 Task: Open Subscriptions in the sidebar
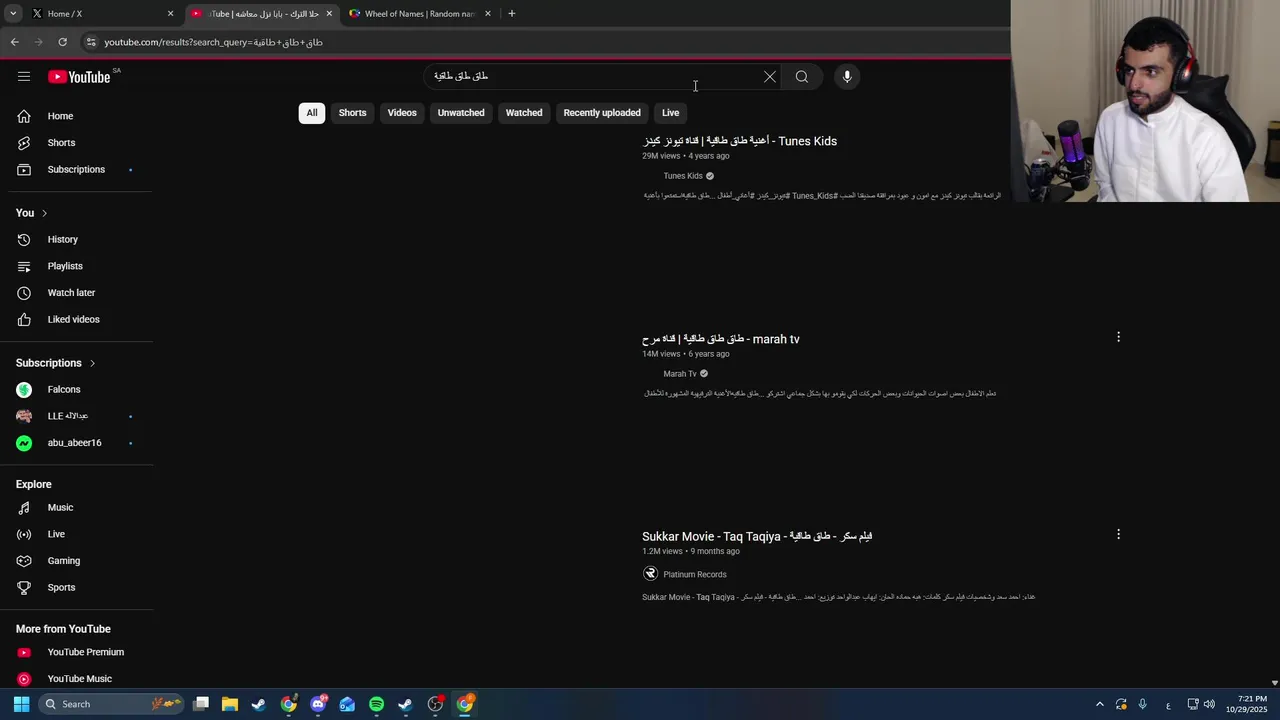[76, 170]
